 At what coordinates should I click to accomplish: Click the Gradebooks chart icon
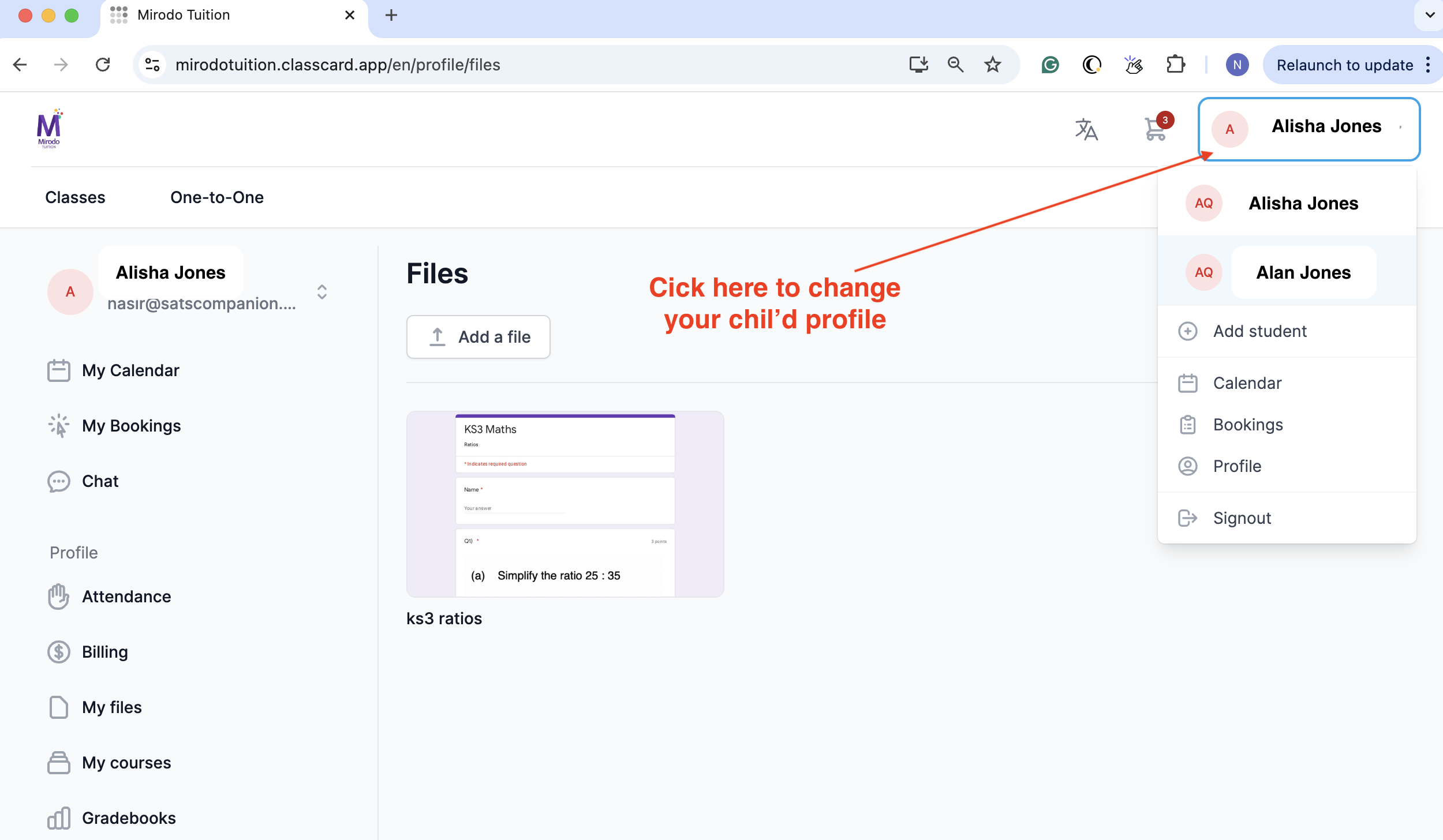59,818
